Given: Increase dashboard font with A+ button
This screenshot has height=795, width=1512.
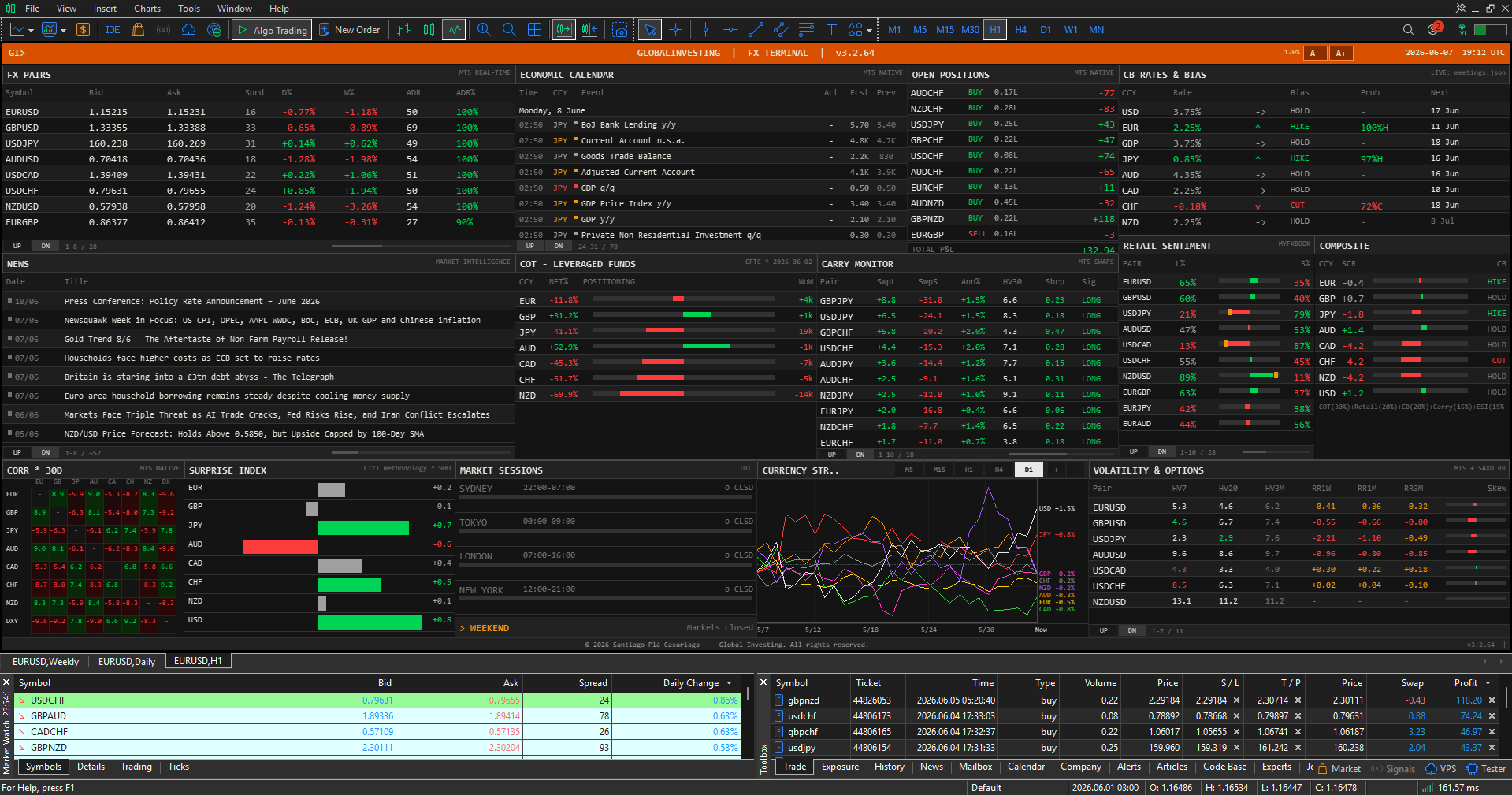Looking at the screenshot, I should 1341,53.
